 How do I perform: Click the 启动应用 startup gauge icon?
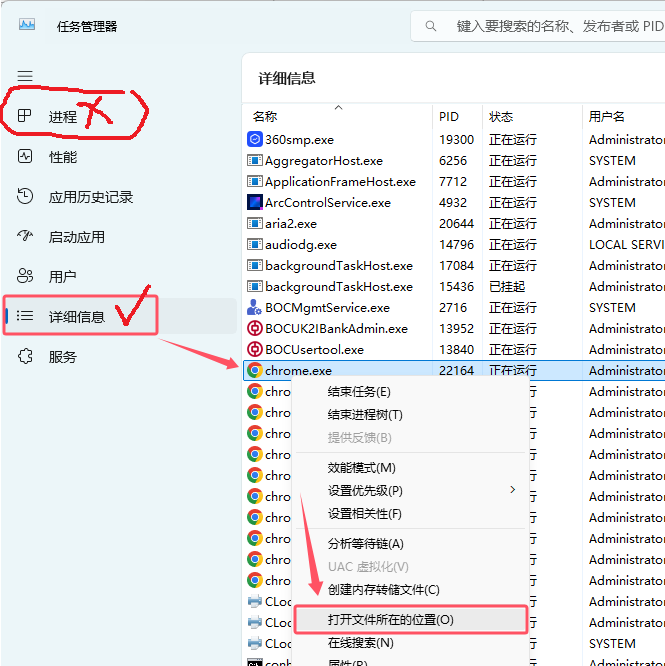(x=26, y=237)
